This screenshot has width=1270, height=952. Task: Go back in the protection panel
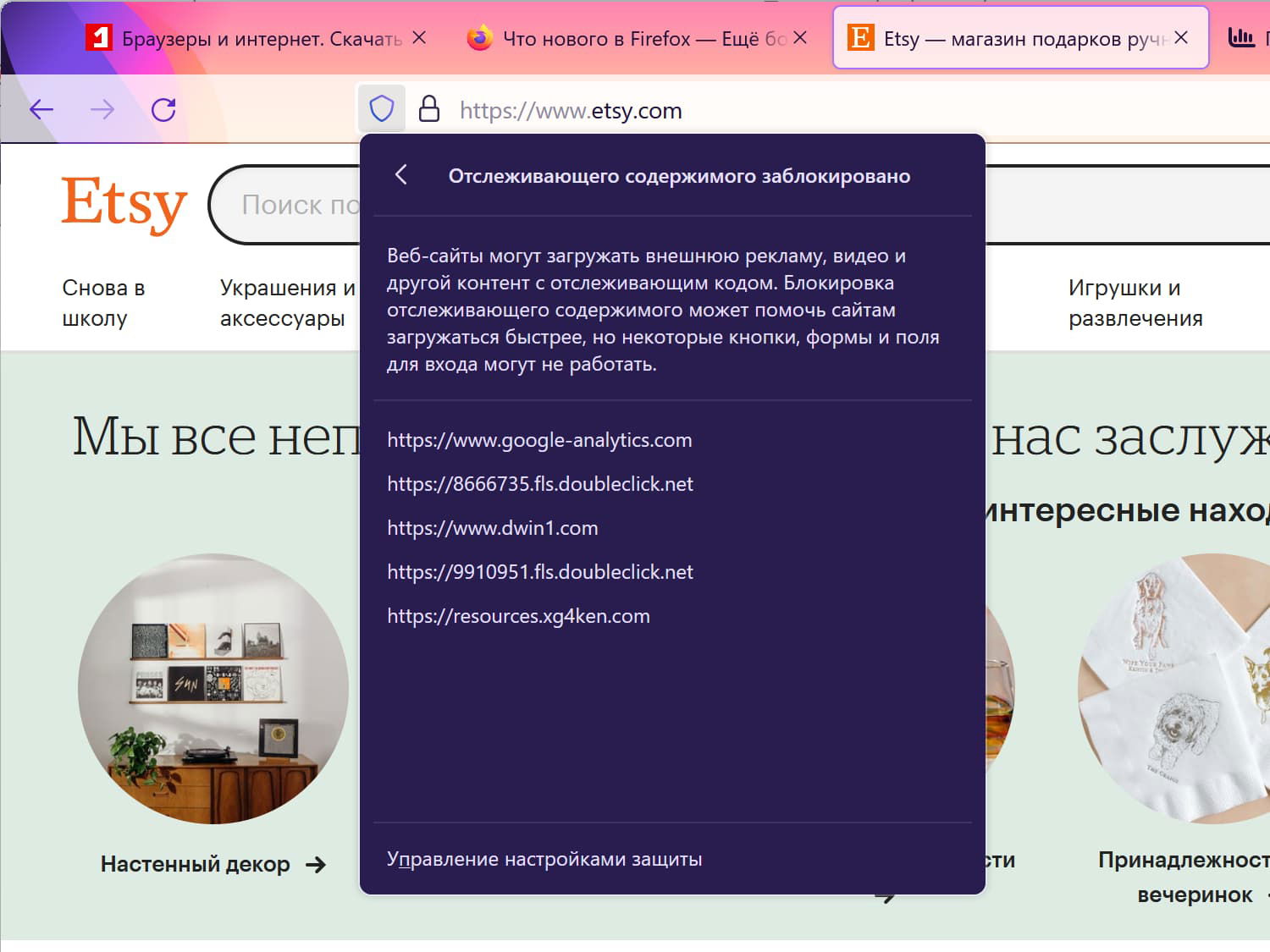click(401, 175)
